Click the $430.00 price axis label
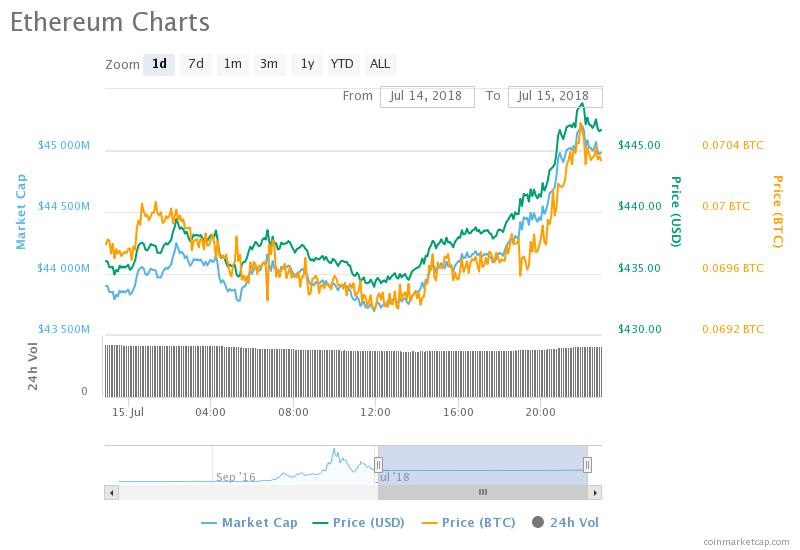Viewport: 800px width, 550px height. [639, 329]
